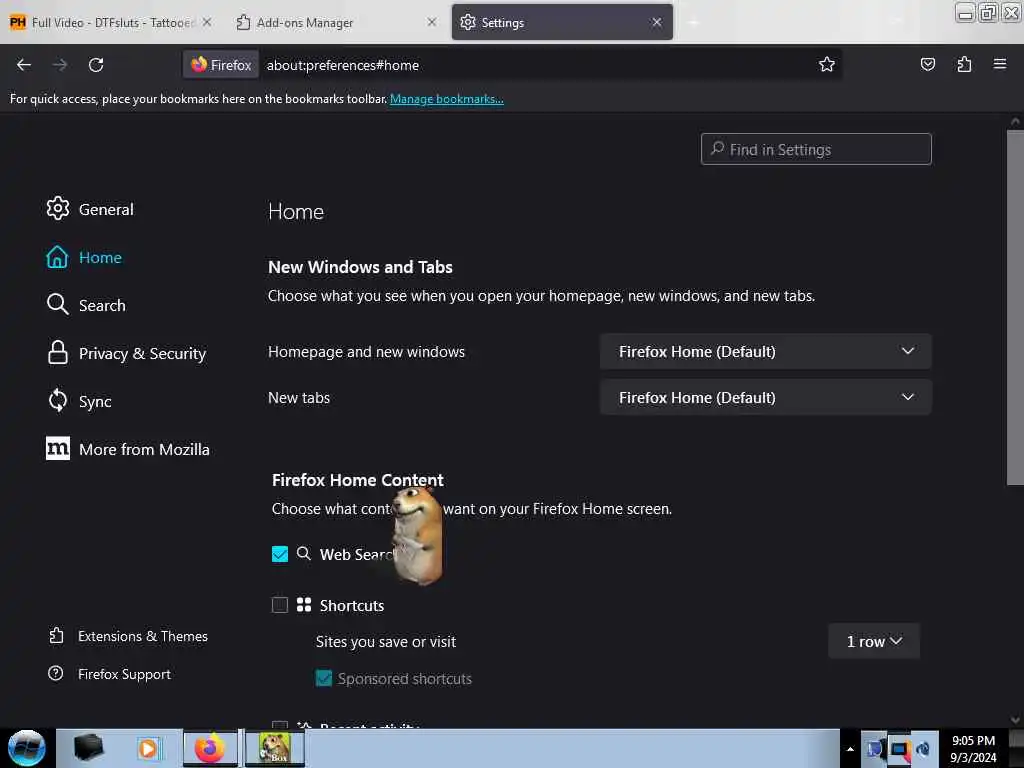The image size is (1024, 768).
Task: Open More from Mozilla category
Action: [x=144, y=449]
